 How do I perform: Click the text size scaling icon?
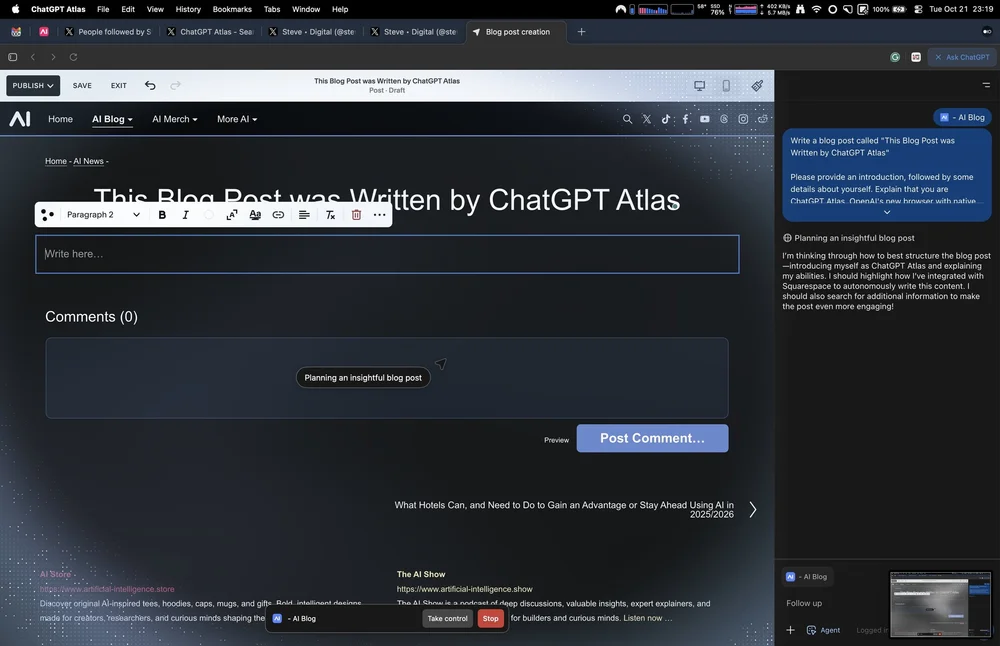232,215
